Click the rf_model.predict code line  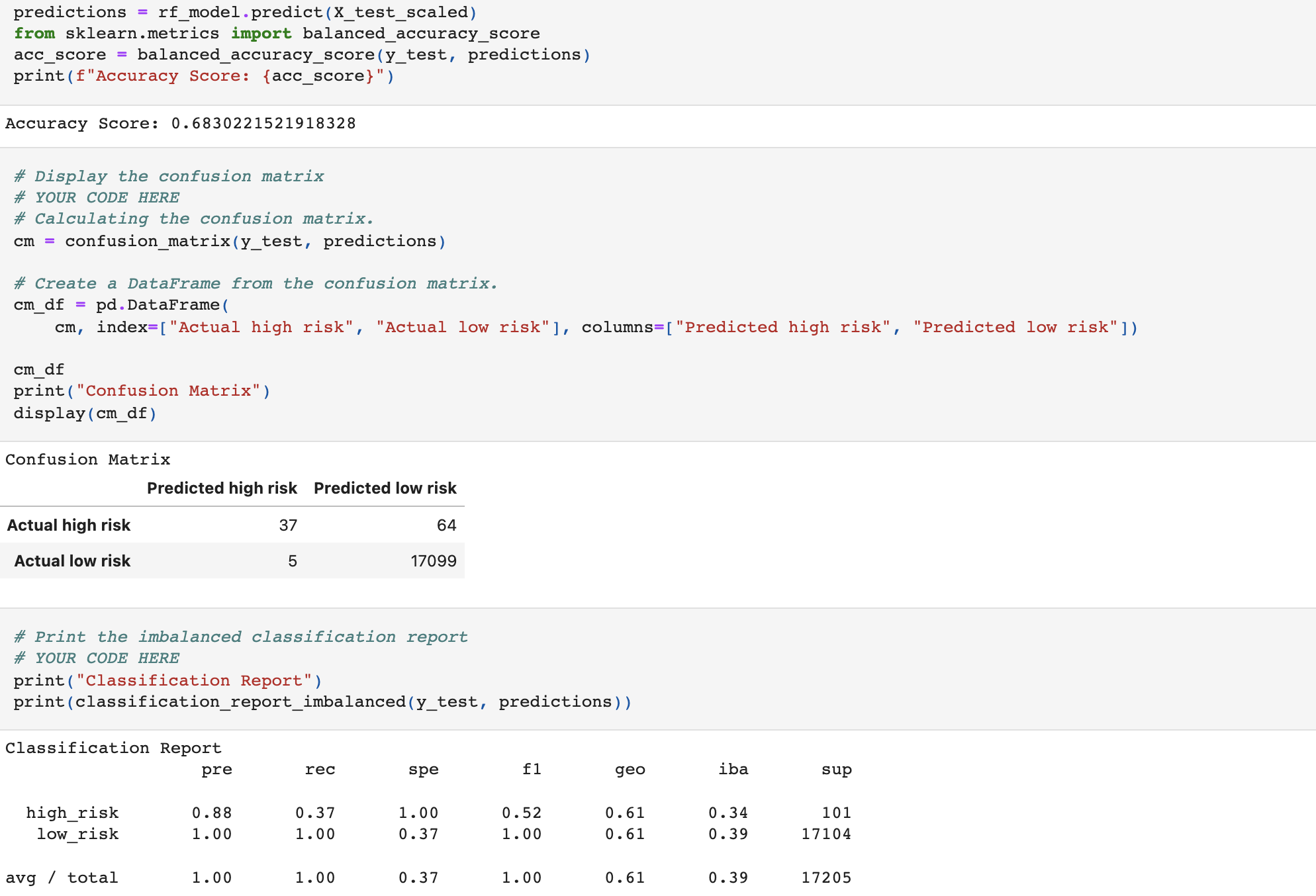[245, 11]
